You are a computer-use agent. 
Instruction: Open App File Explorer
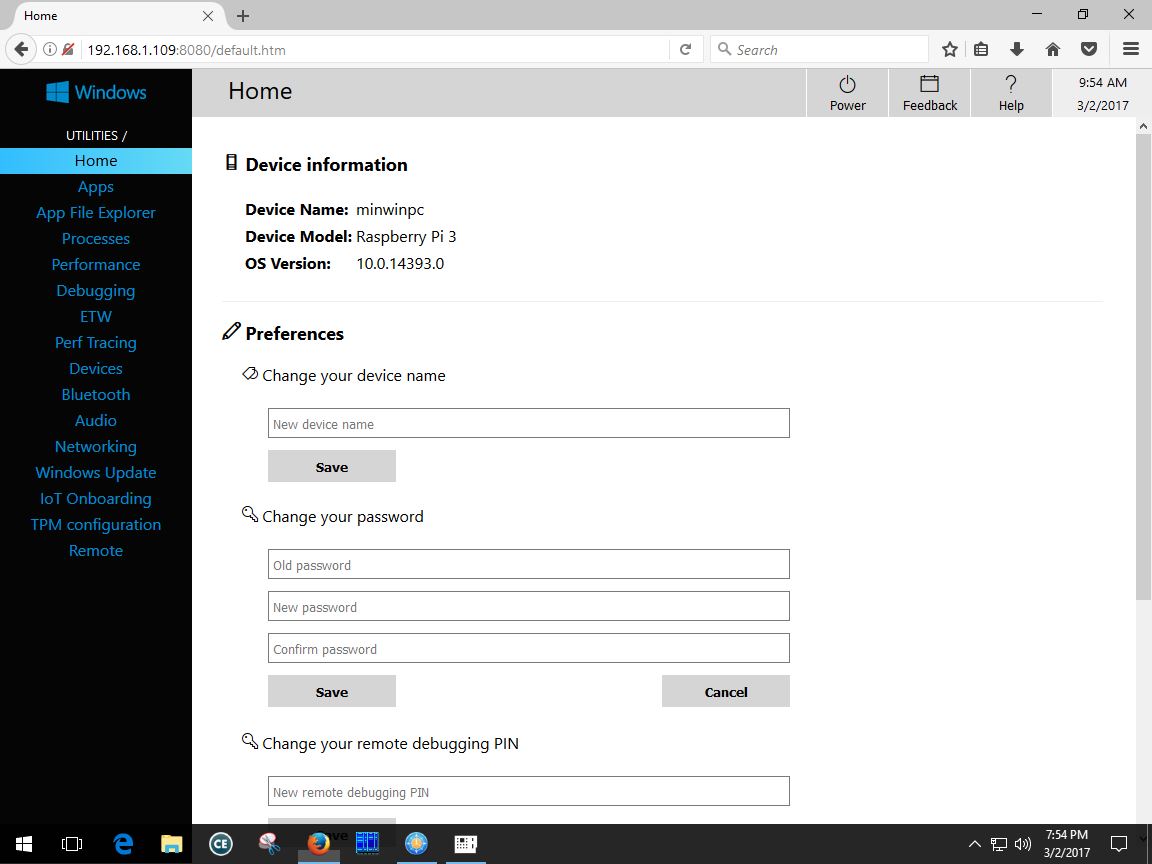(x=96, y=212)
